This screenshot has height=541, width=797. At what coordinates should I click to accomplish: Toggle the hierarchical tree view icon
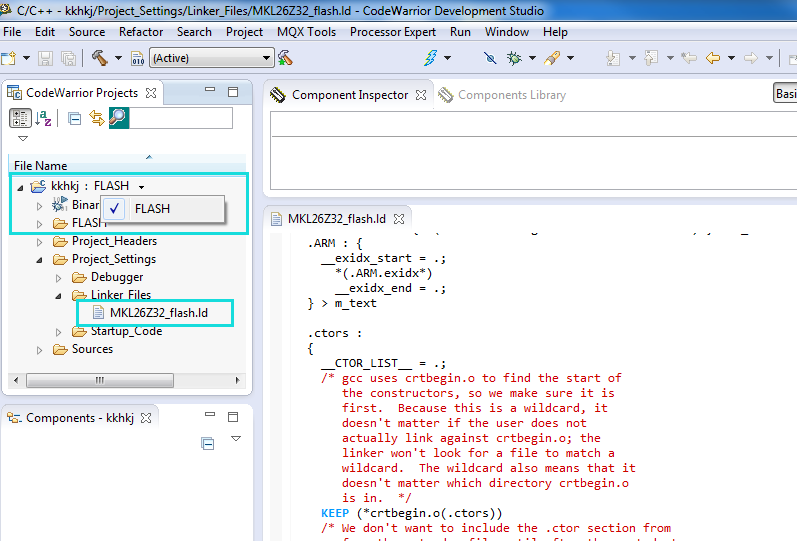click(20, 118)
